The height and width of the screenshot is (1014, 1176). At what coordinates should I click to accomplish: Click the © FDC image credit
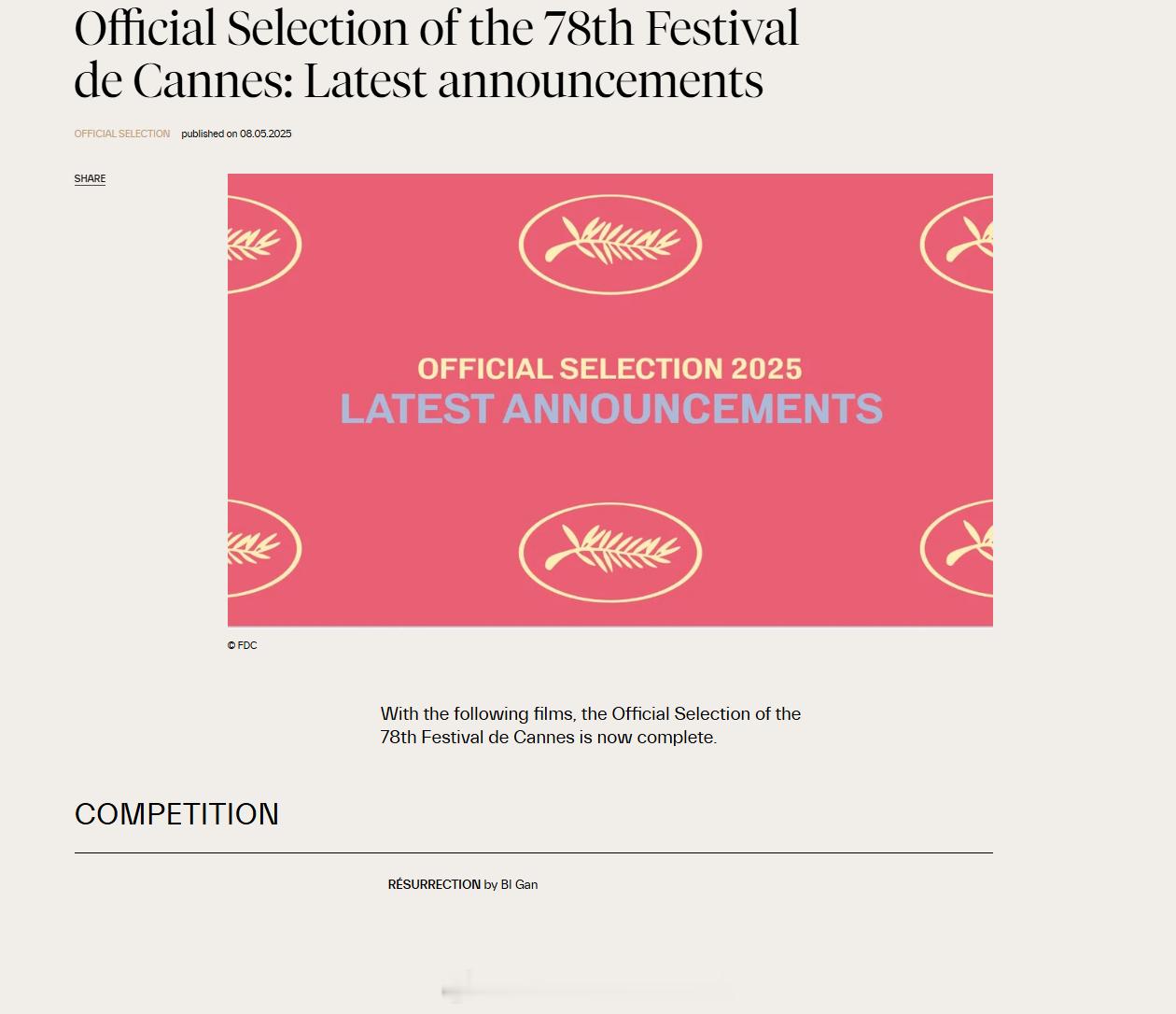coord(242,645)
